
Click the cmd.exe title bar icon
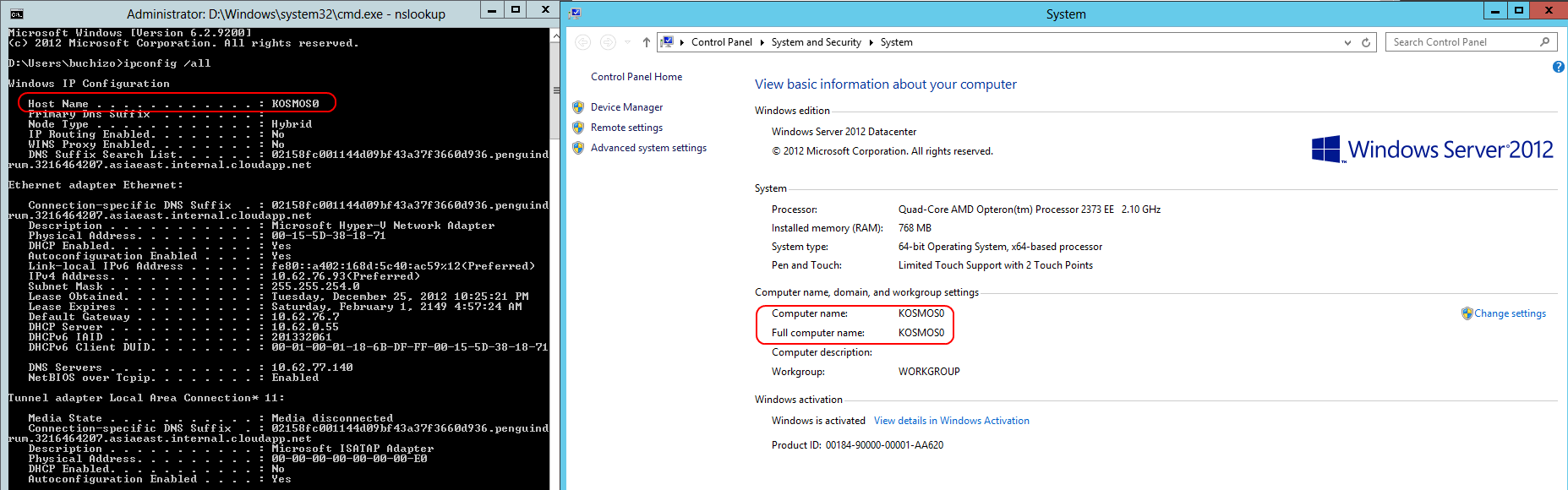(x=16, y=14)
